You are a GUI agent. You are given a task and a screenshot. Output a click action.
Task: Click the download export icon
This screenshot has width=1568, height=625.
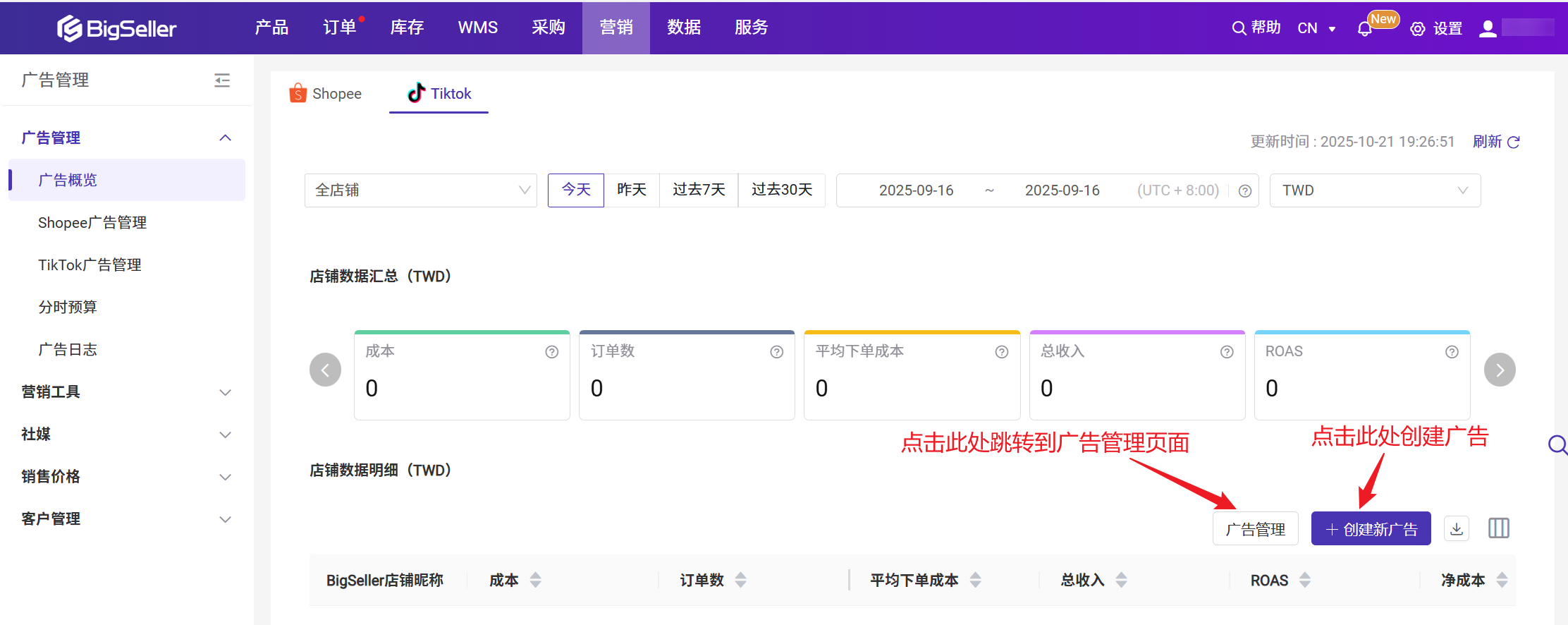coord(1457,528)
